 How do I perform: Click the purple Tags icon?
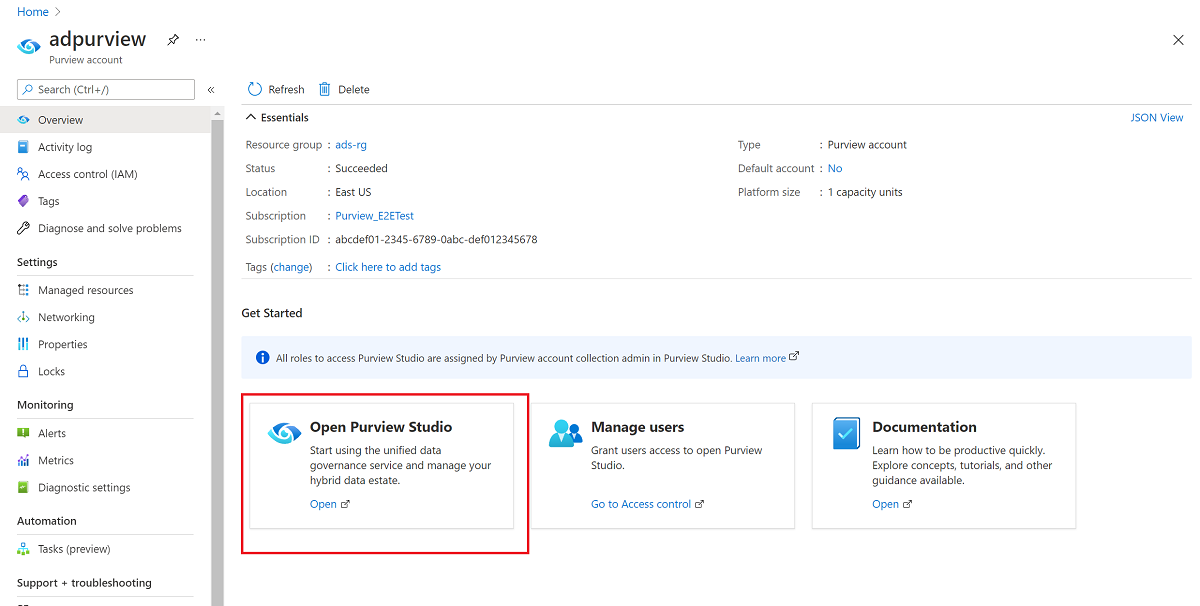coord(24,201)
